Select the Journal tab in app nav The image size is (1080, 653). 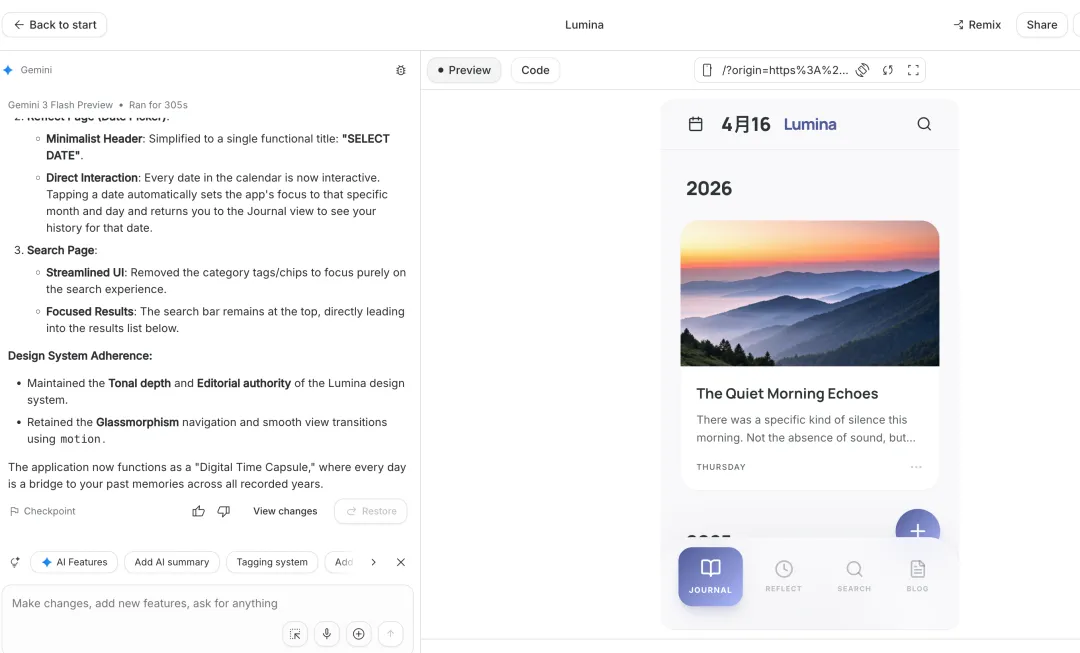(710, 577)
